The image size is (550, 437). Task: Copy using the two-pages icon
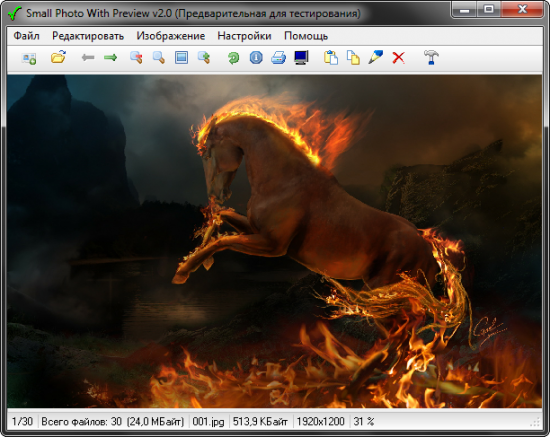point(353,58)
